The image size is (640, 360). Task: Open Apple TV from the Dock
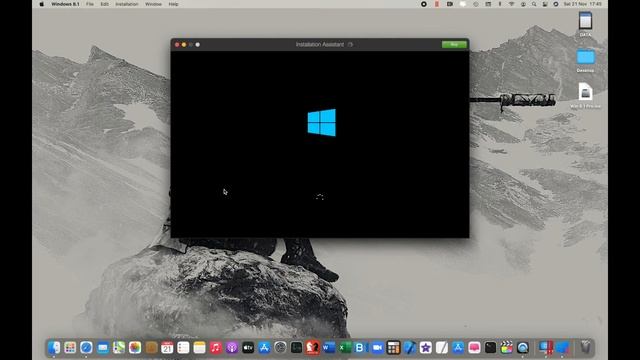point(248,347)
